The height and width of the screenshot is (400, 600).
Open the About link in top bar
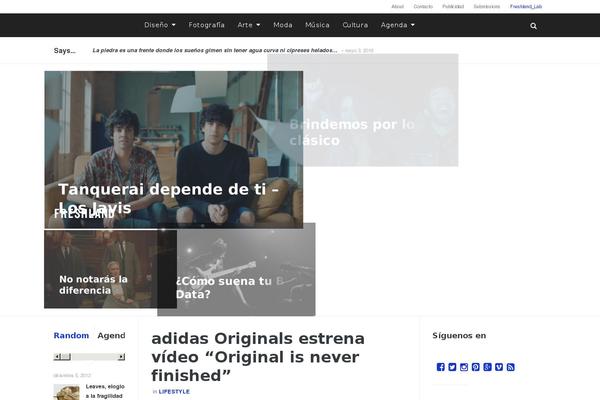[398, 7]
